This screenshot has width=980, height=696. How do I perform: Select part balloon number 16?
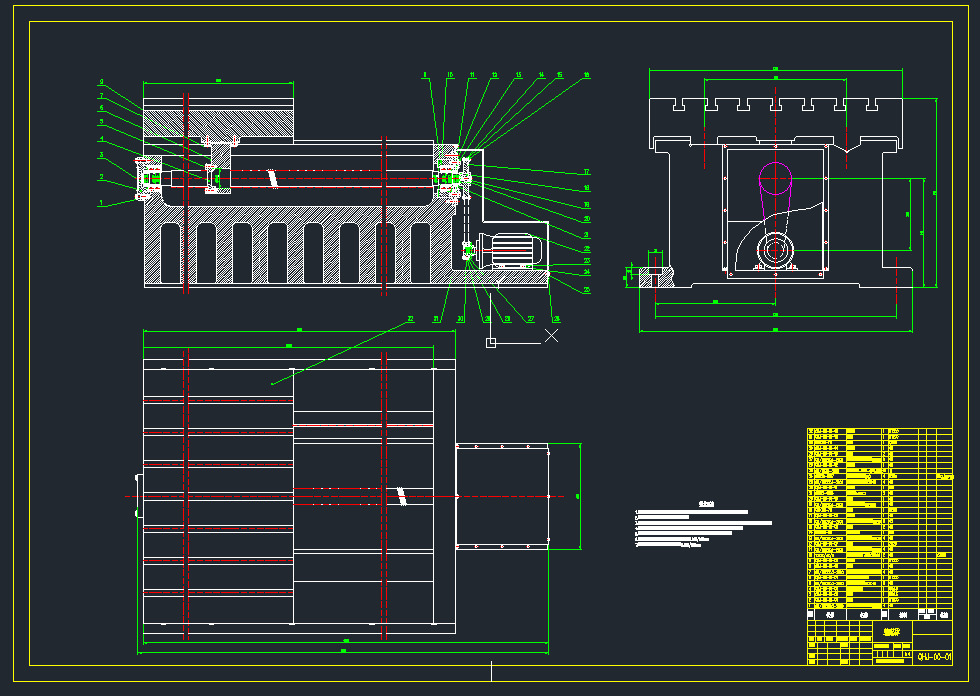click(586, 75)
